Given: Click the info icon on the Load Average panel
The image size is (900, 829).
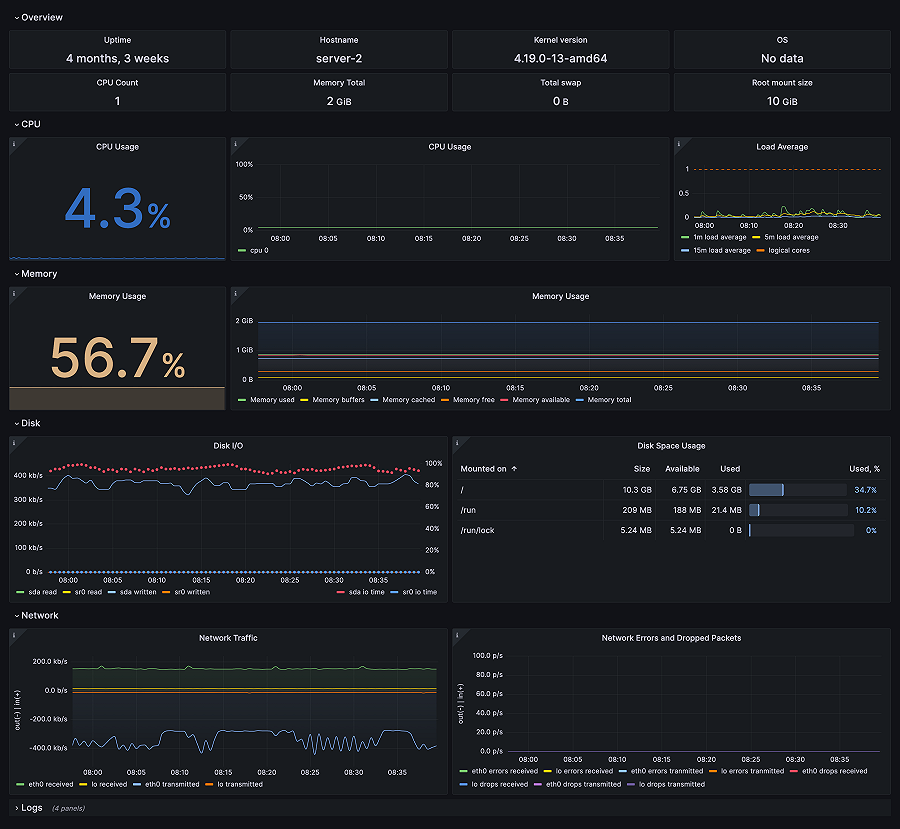Looking at the screenshot, I should [x=681, y=146].
